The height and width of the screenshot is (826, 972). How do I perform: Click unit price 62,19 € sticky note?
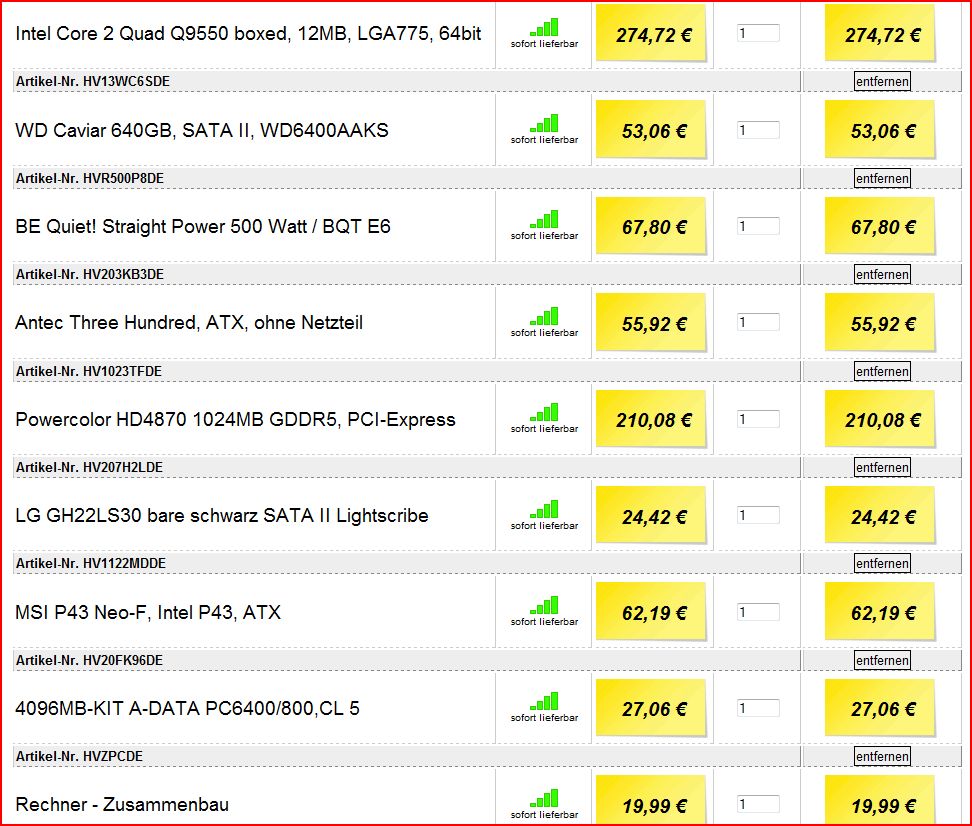pyautogui.click(x=651, y=611)
